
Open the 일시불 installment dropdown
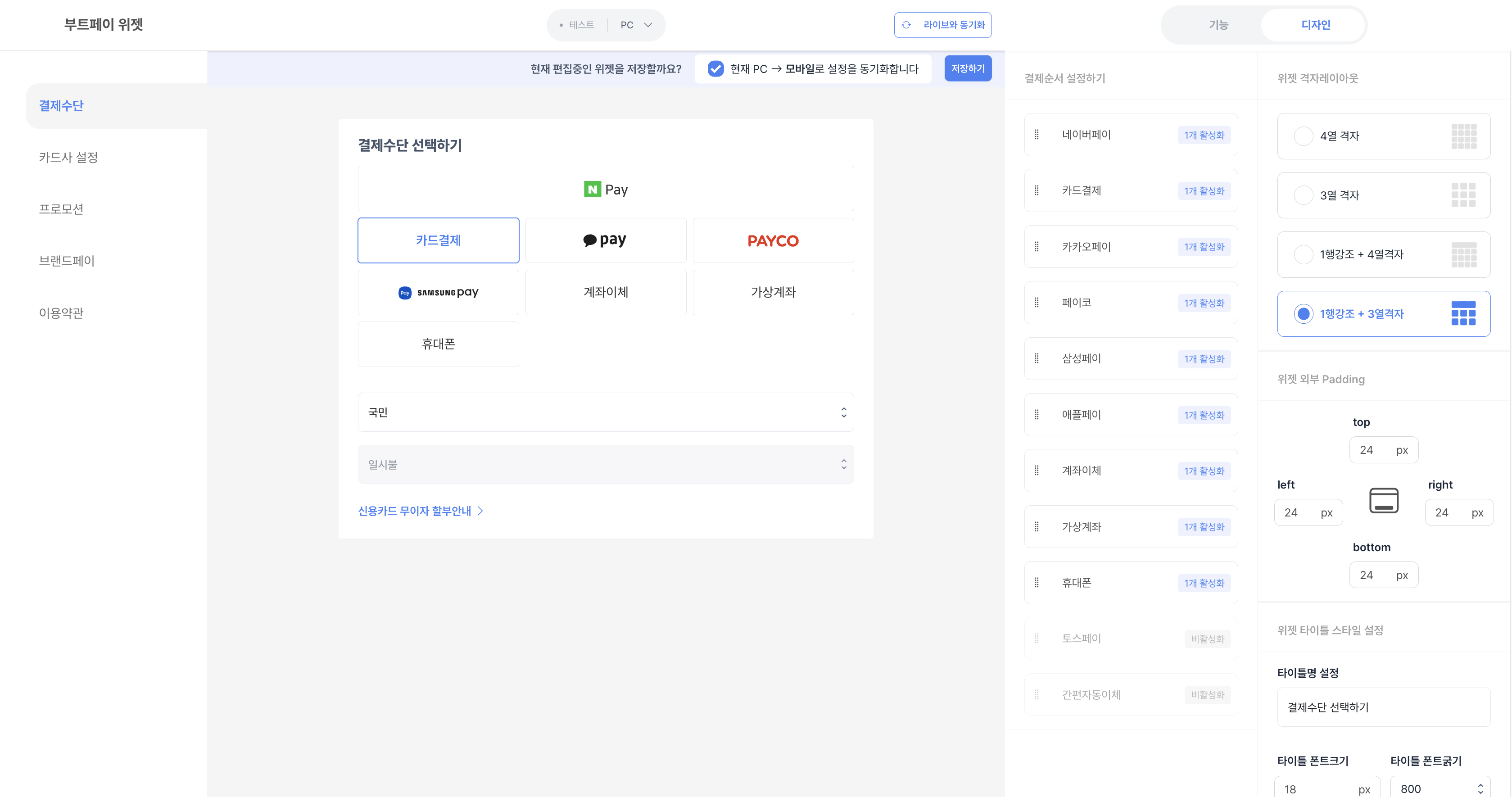[606, 464]
